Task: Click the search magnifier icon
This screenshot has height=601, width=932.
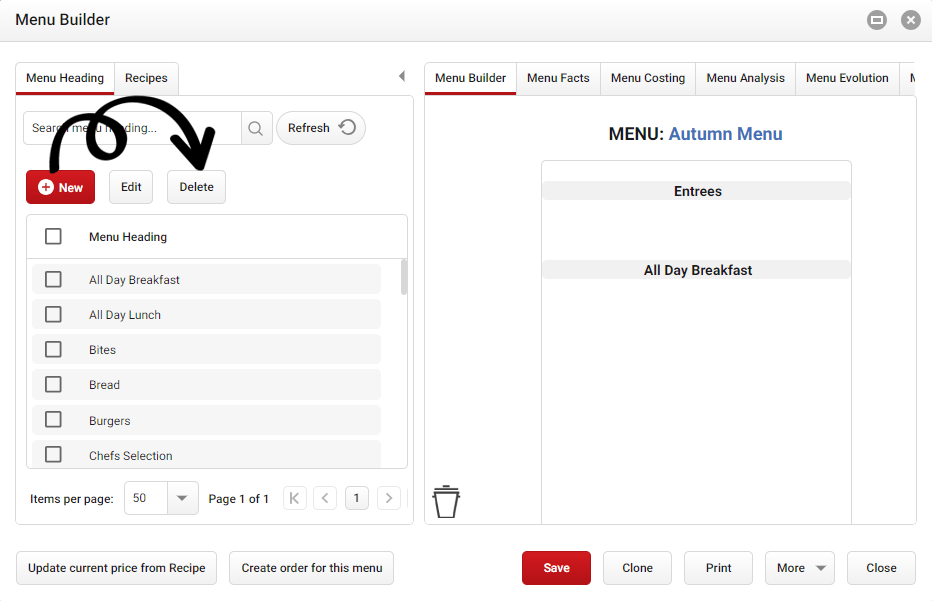Action: pyautogui.click(x=256, y=128)
